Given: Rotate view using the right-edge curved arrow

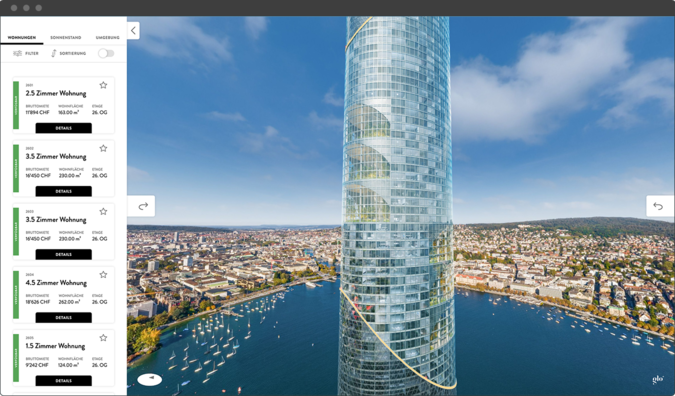Looking at the screenshot, I should pos(660,206).
